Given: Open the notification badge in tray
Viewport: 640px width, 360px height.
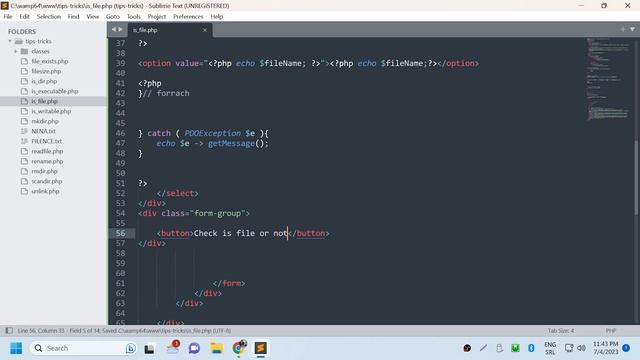Looking at the screenshot, I should click(626, 348).
